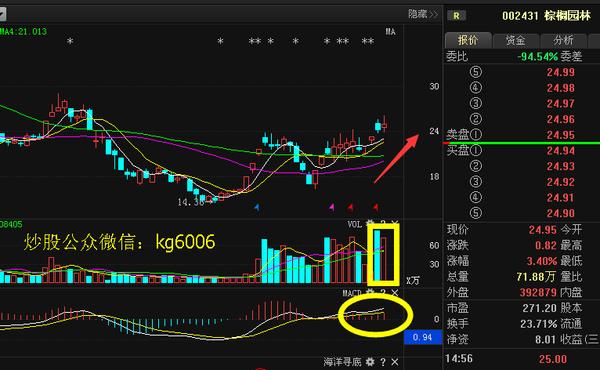Select the magenta signal arrow marker under chart
The image size is (600, 370).
332,207
